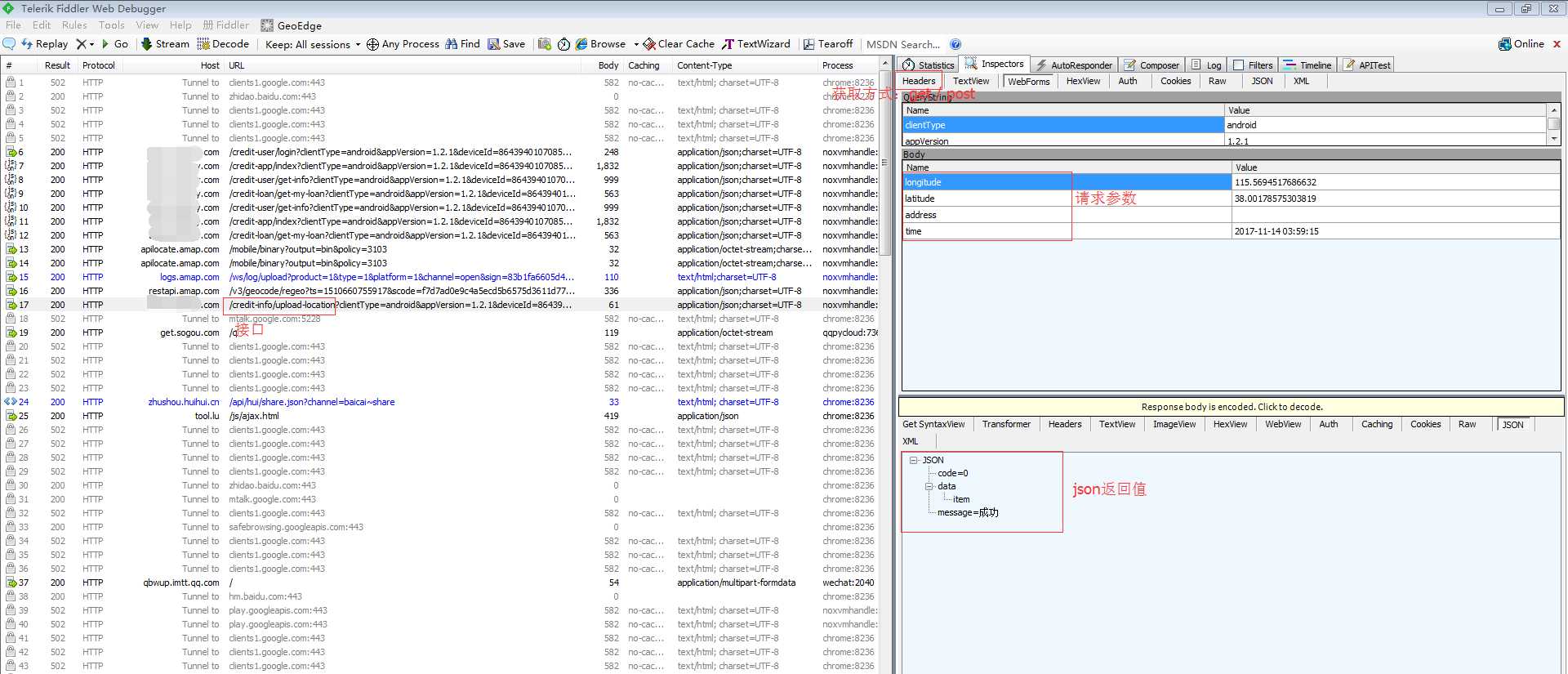Click the blue help question icon

(955, 44)
